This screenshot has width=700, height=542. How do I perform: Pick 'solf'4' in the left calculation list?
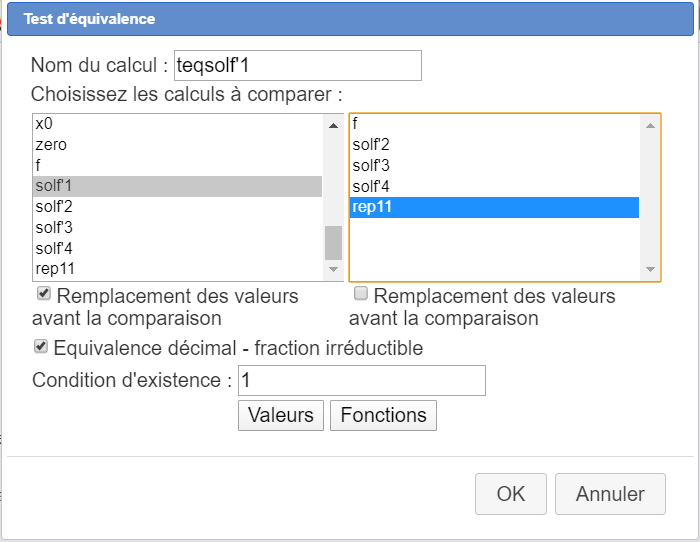54,248
